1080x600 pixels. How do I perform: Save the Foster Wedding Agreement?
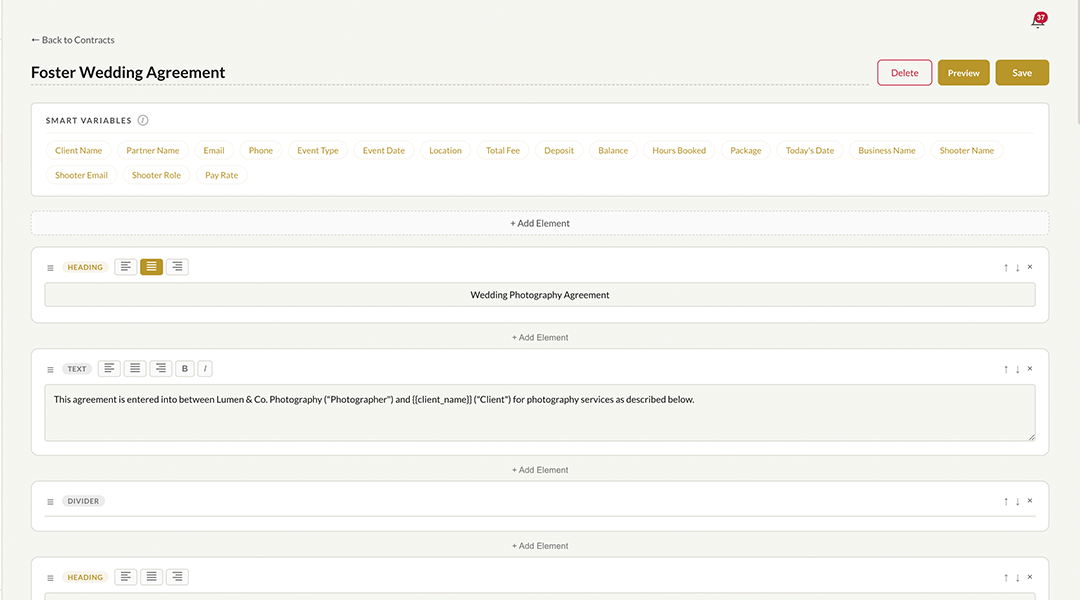[x=1021, y=72]
